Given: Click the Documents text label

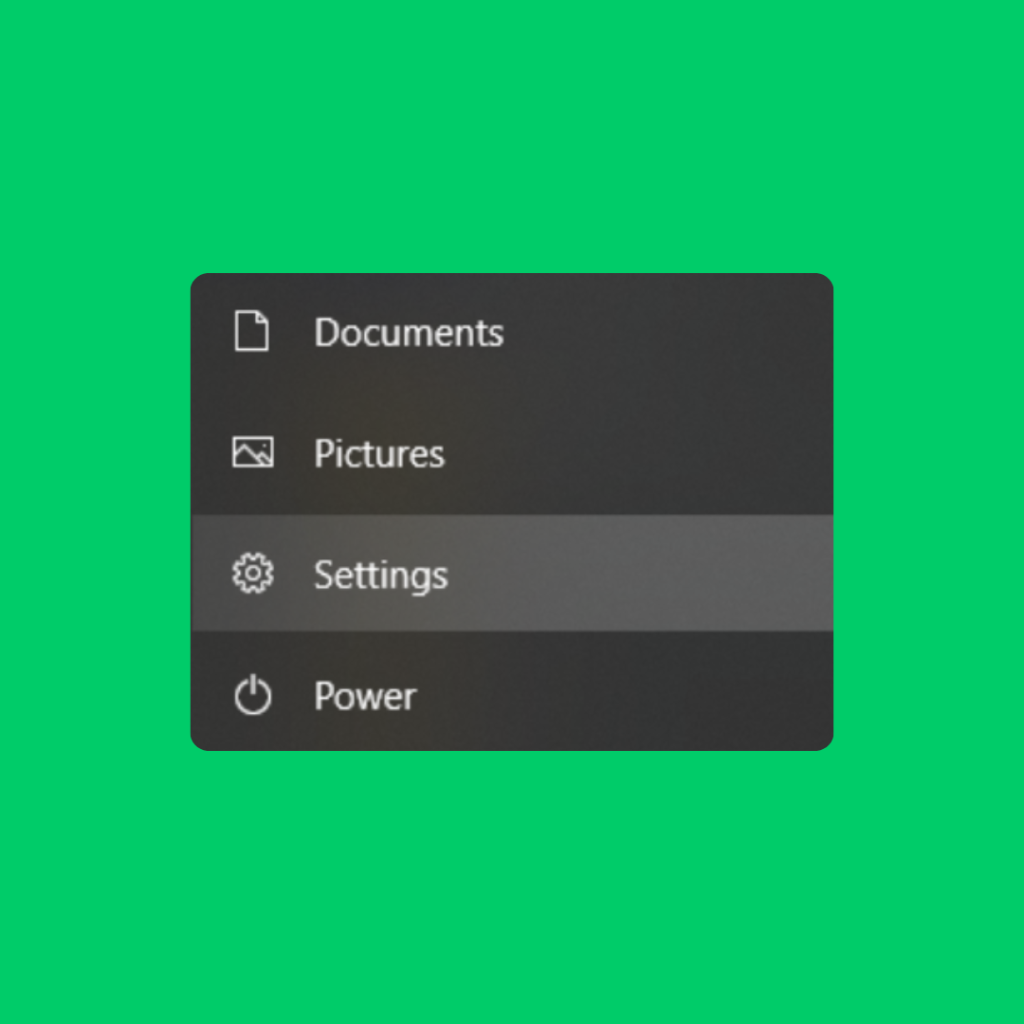Looking at the screenshot, I should coord(408,333).
